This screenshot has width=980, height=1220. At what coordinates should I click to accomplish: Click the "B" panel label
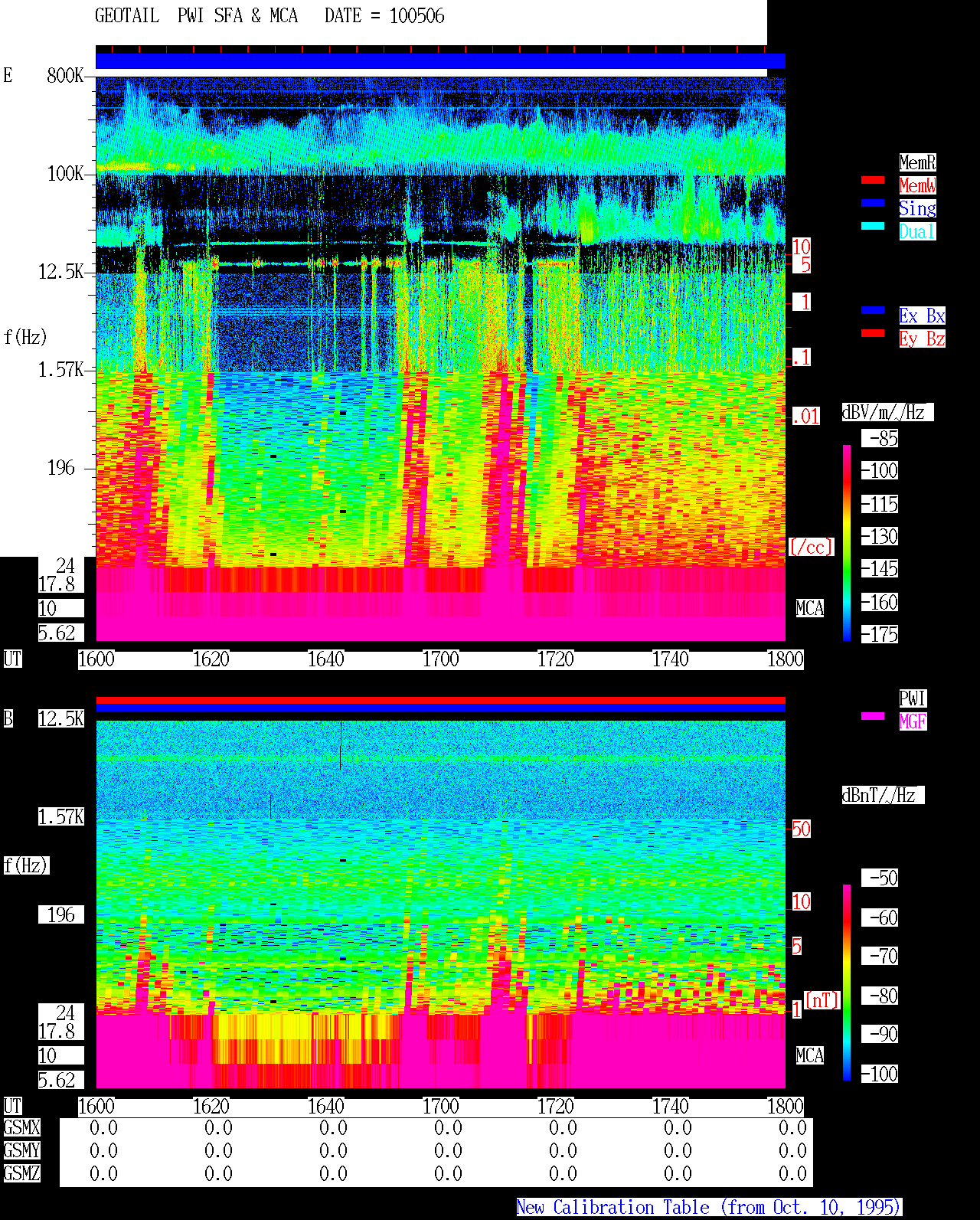tap(8, 719)
